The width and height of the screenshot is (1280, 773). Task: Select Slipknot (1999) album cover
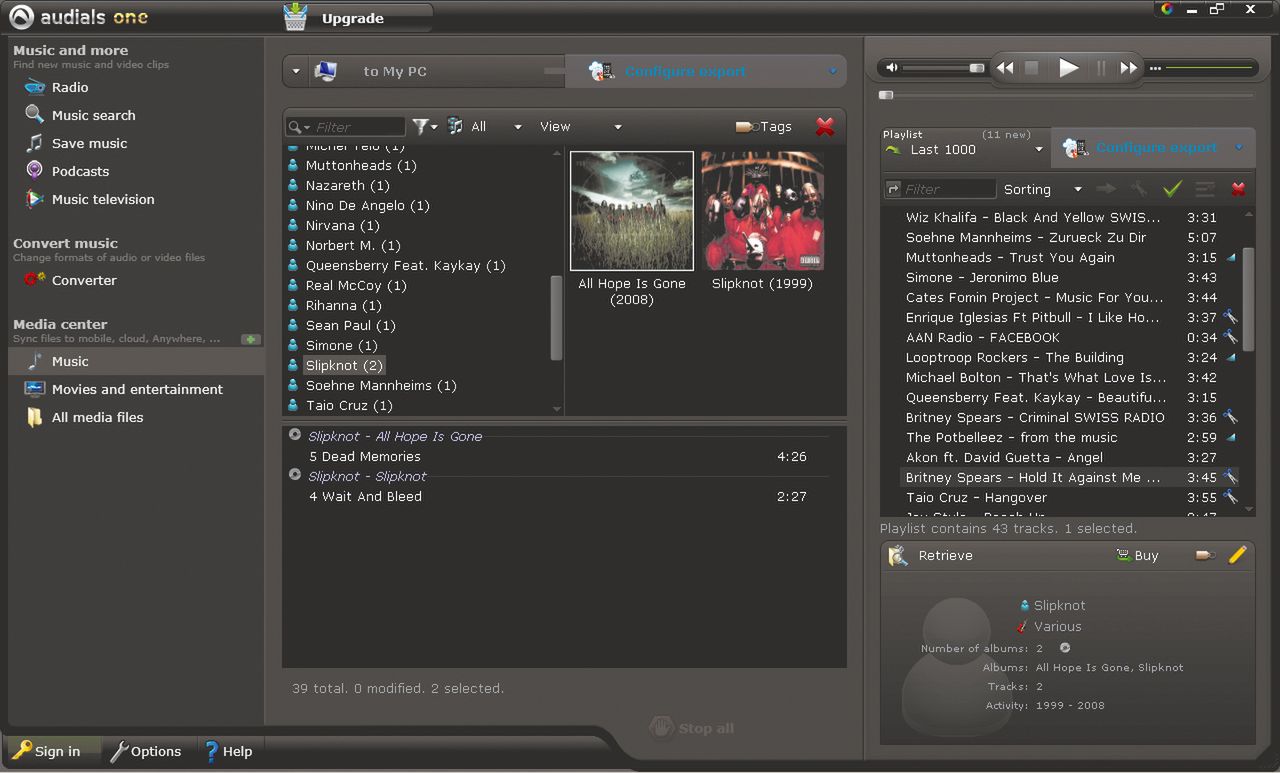[x=763, y=210]
